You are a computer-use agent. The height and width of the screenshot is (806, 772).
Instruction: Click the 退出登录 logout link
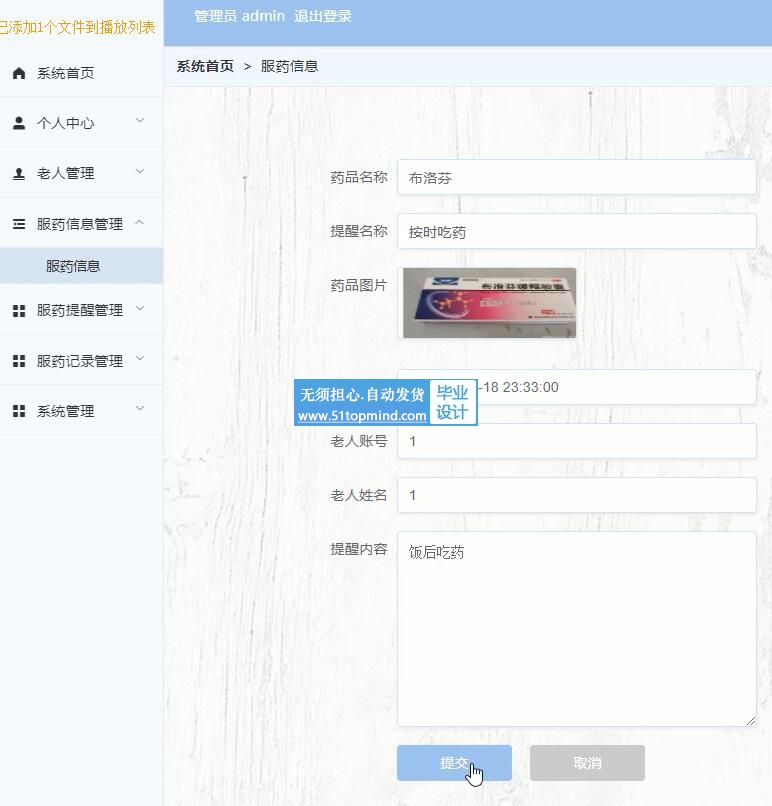click(x=322, y=16)
